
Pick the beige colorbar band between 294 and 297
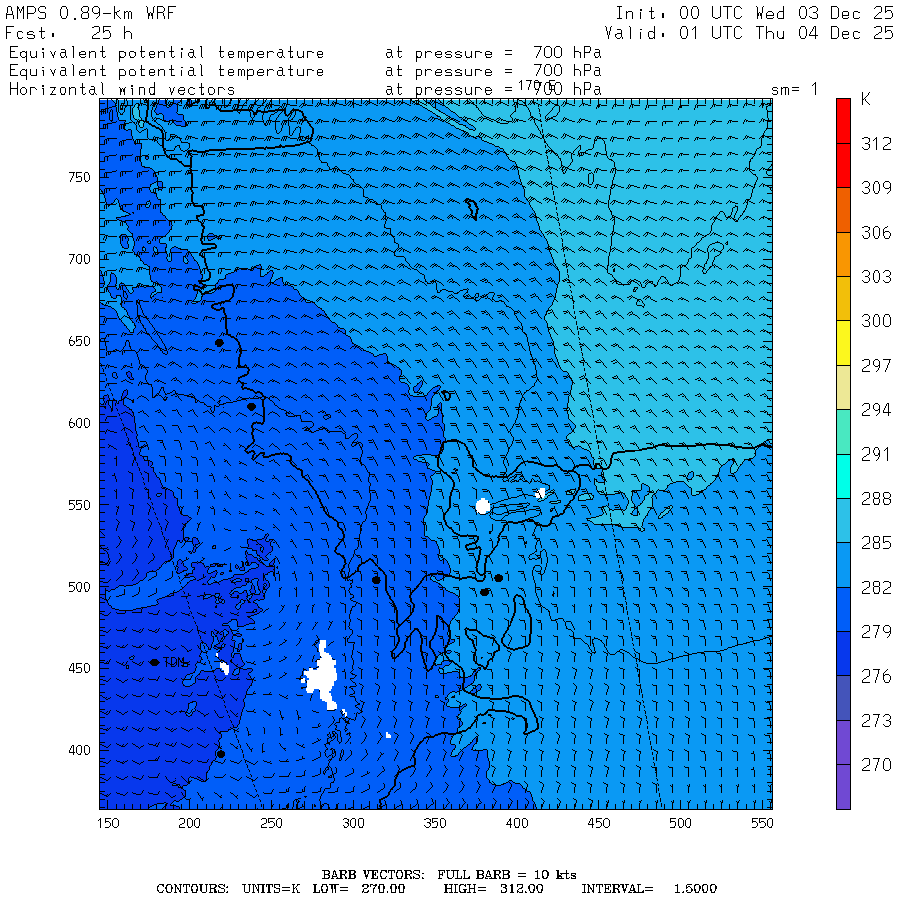843,387
